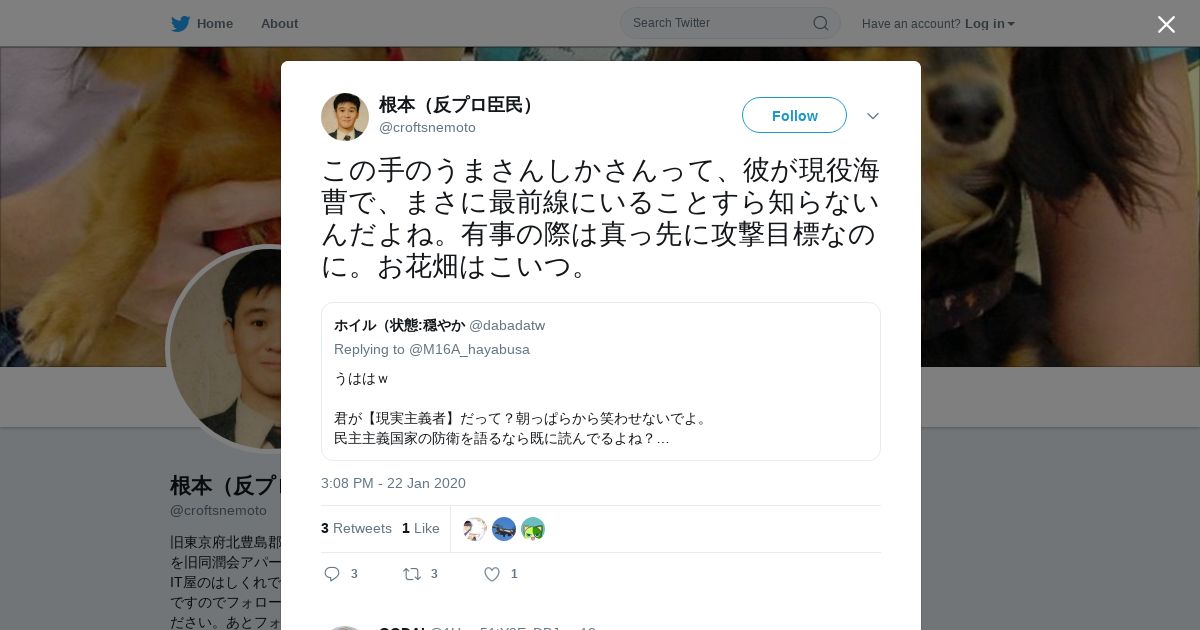View the 1 Like list
This screenshot has height=630, width=1200.
coord(420,528)
